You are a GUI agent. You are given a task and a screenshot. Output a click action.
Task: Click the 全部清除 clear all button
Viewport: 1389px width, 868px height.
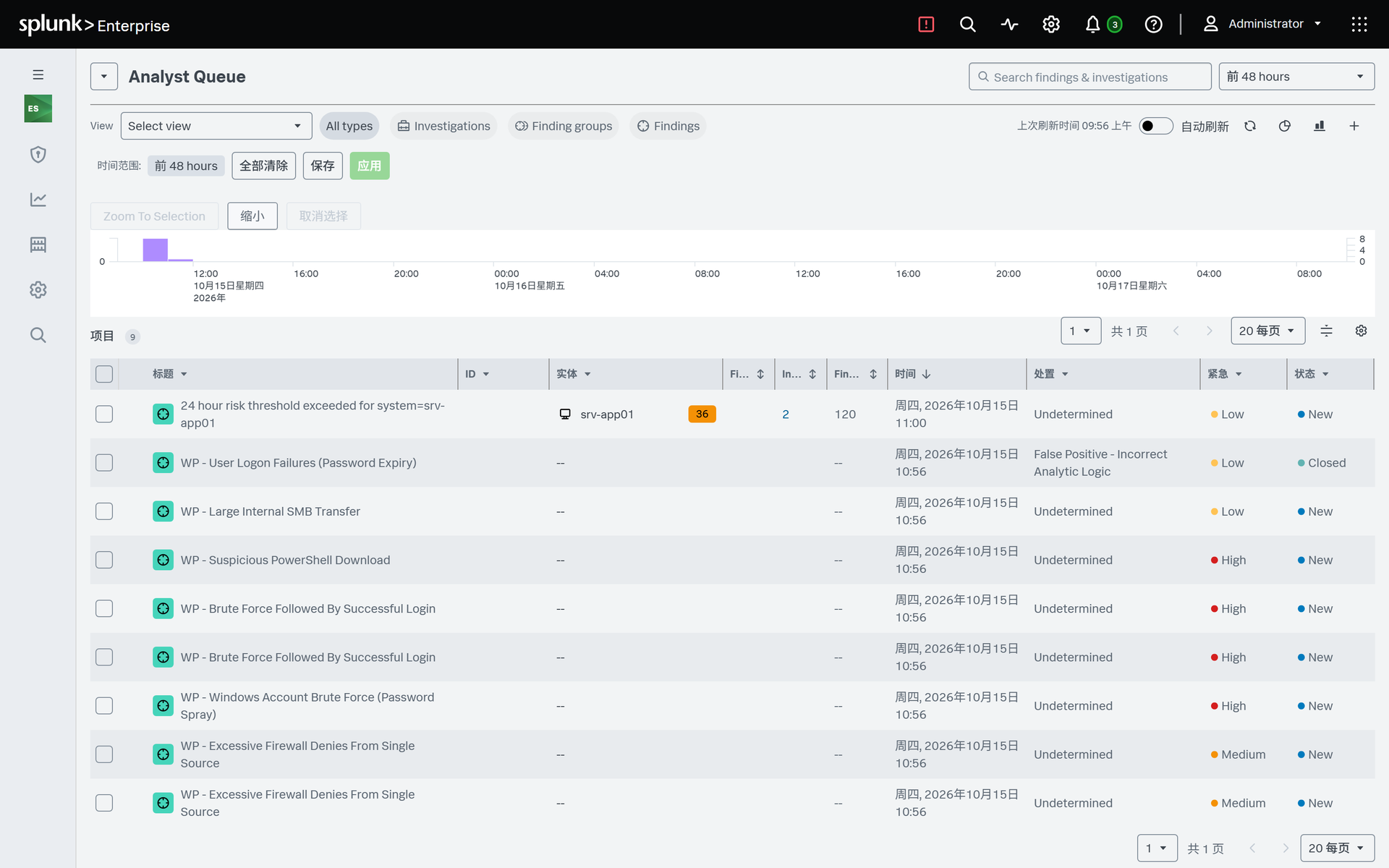click(x=264, y=166)
